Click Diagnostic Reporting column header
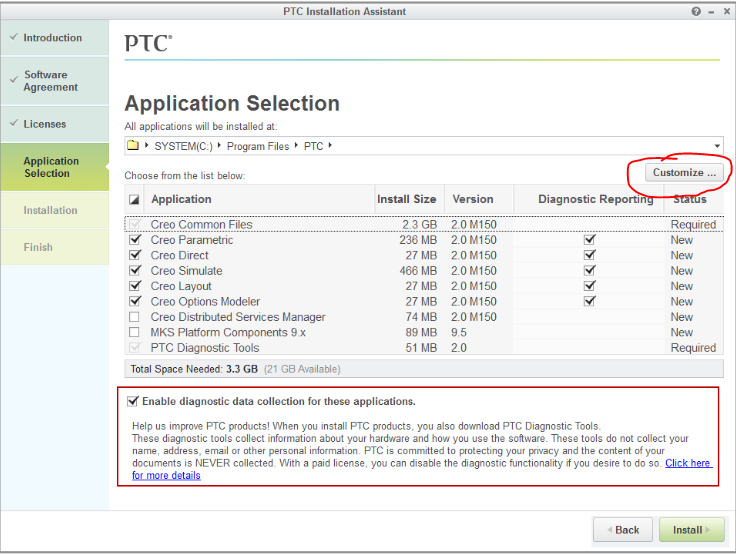The width and height of the screenshot is (736, 554). coord(590,199)
